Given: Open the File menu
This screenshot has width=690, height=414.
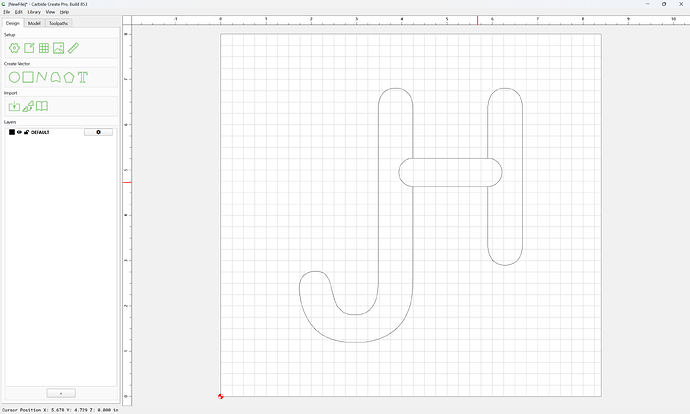Looking at the screenshot, I should 7,12.
